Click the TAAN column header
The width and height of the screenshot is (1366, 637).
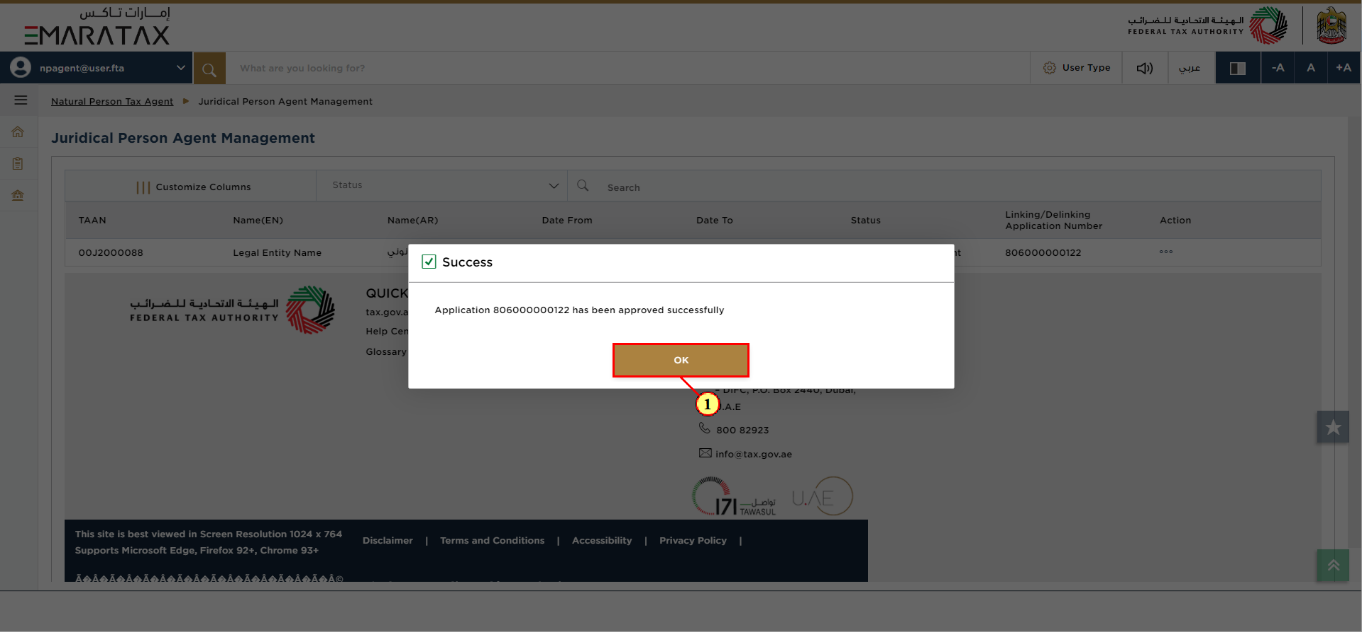pyautogui.click(x=92, y=220)
